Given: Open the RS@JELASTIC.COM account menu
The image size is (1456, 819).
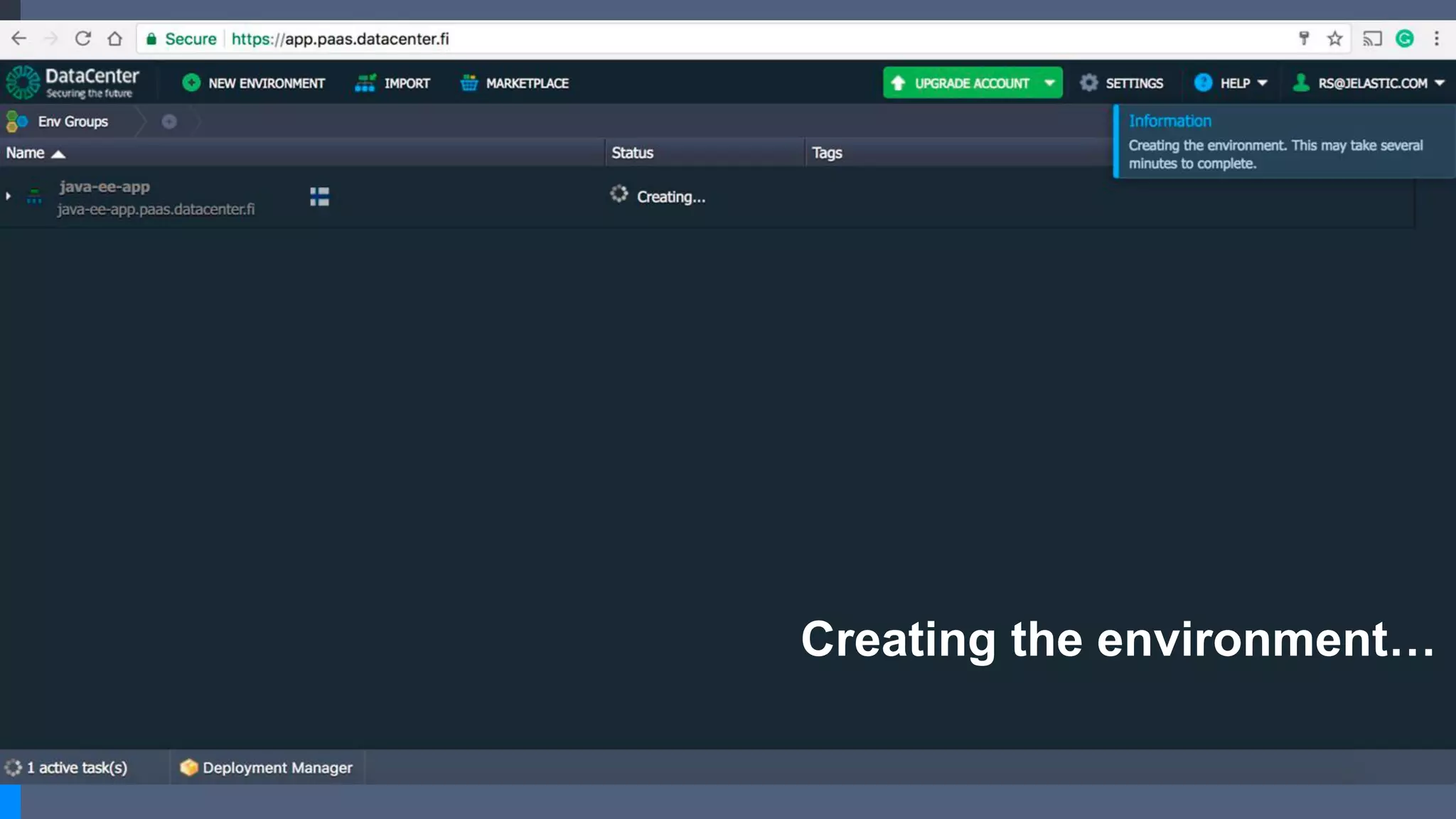Looking at the screenshot, I should (1369, 83).
